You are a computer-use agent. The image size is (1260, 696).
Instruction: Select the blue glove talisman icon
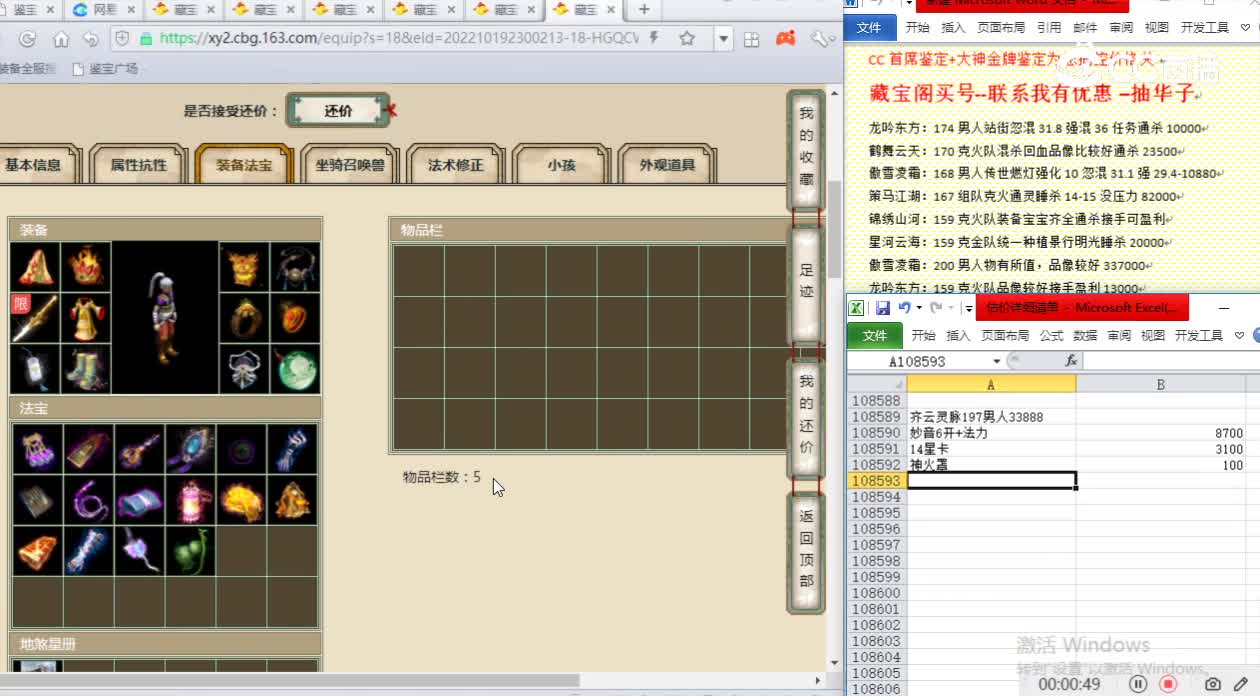292,449
